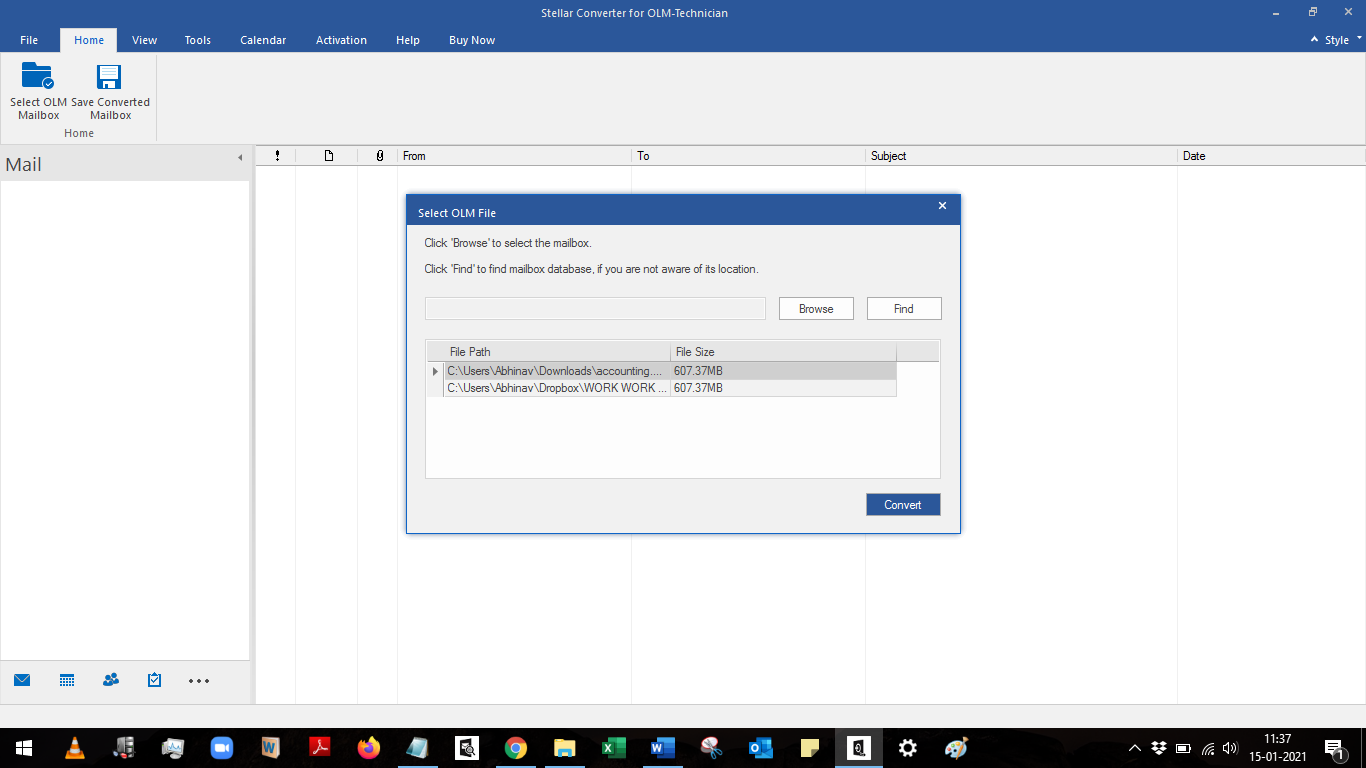Click the File Size column header
1366x768 pixels.
tap(784, 352)
